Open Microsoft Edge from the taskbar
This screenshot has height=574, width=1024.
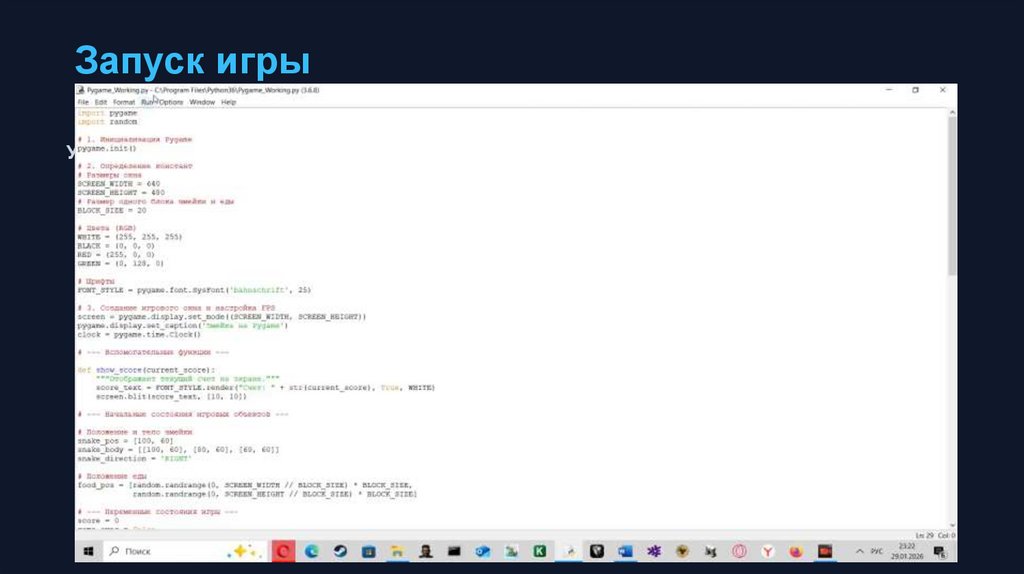(312, 551)
